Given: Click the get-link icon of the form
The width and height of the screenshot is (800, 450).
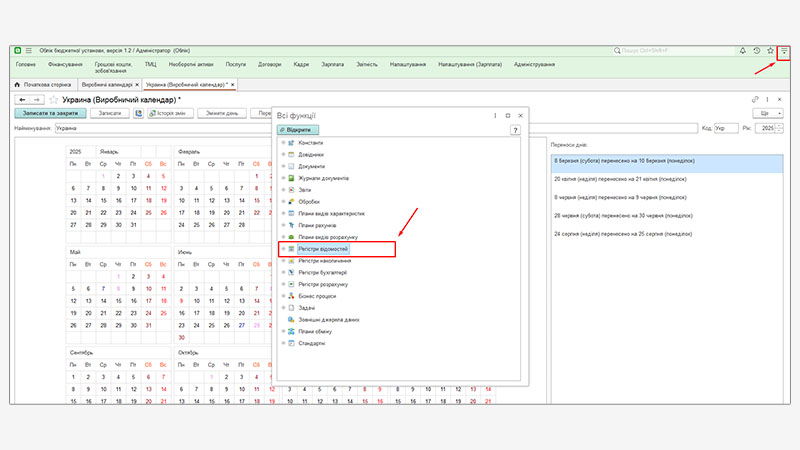Looking at the screenshot, I should [x=754, y=100].
